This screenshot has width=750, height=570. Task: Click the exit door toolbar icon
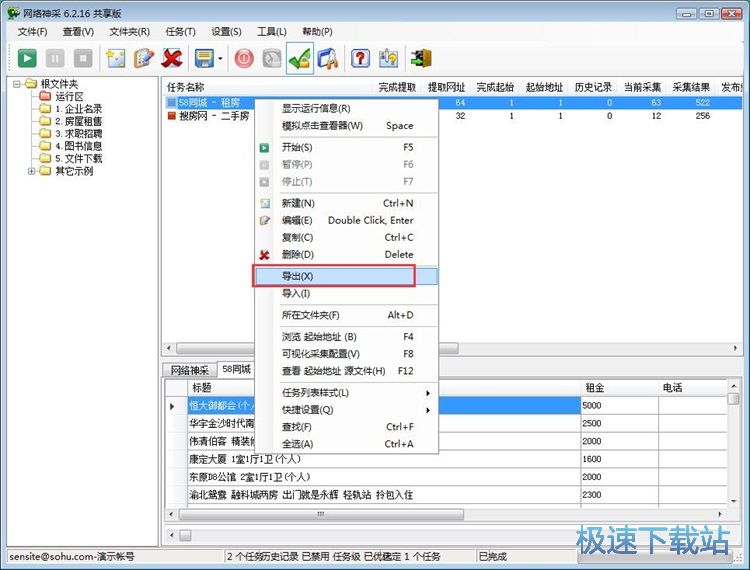(421, 58)
